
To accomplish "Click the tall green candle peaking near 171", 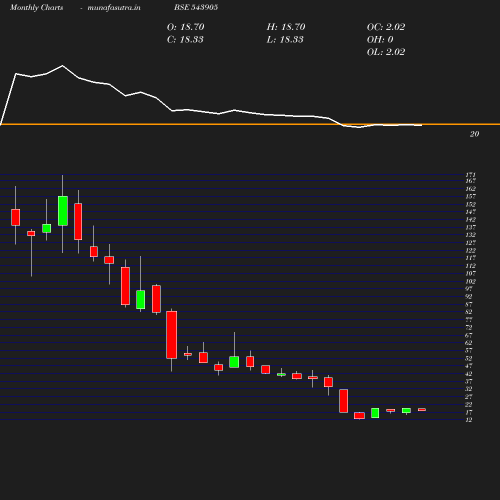I will point(63,211).
